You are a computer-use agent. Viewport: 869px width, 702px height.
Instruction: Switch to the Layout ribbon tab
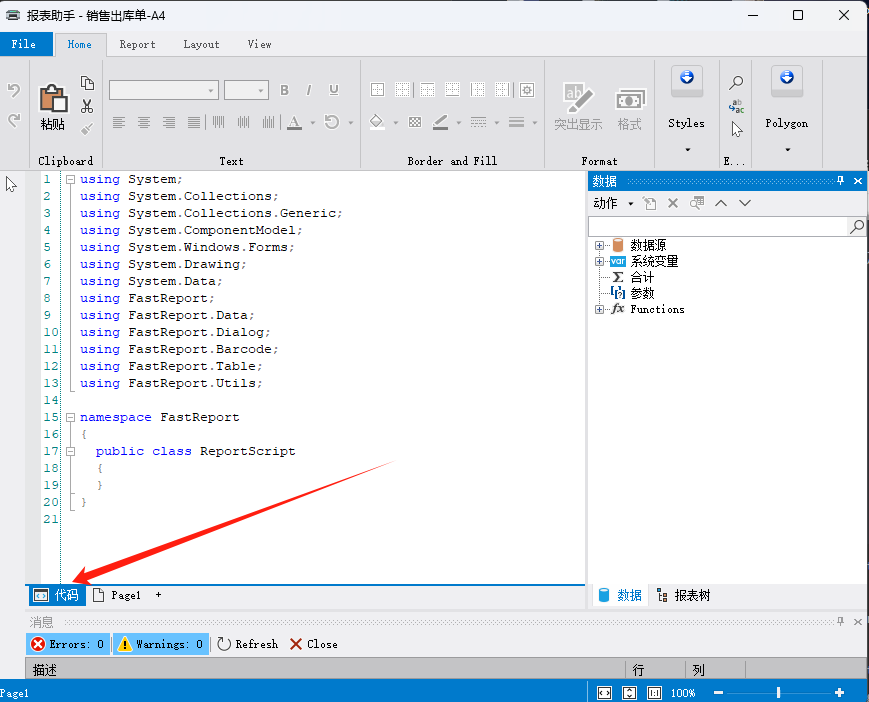201,44
